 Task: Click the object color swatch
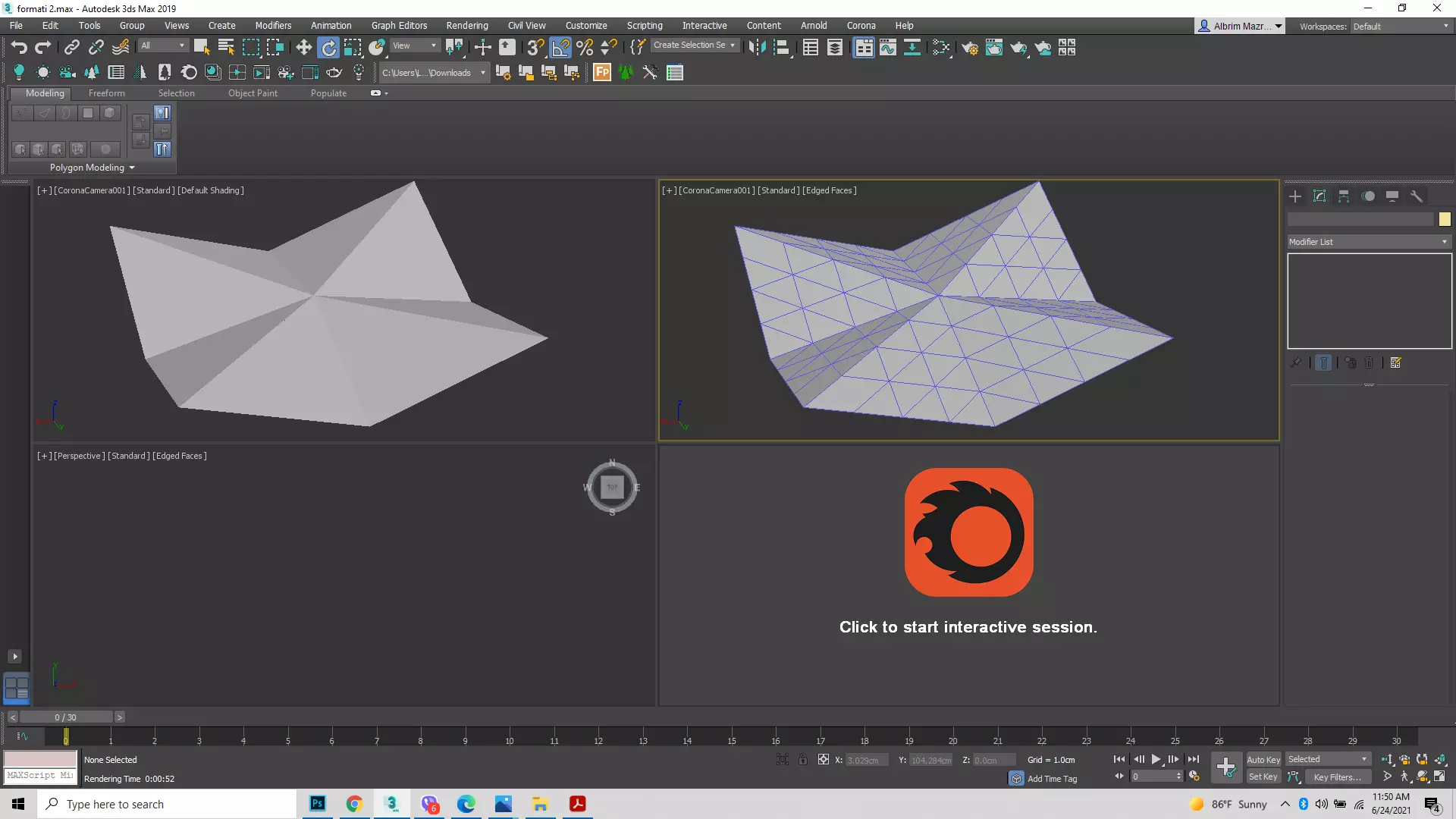pos(1445,219)
